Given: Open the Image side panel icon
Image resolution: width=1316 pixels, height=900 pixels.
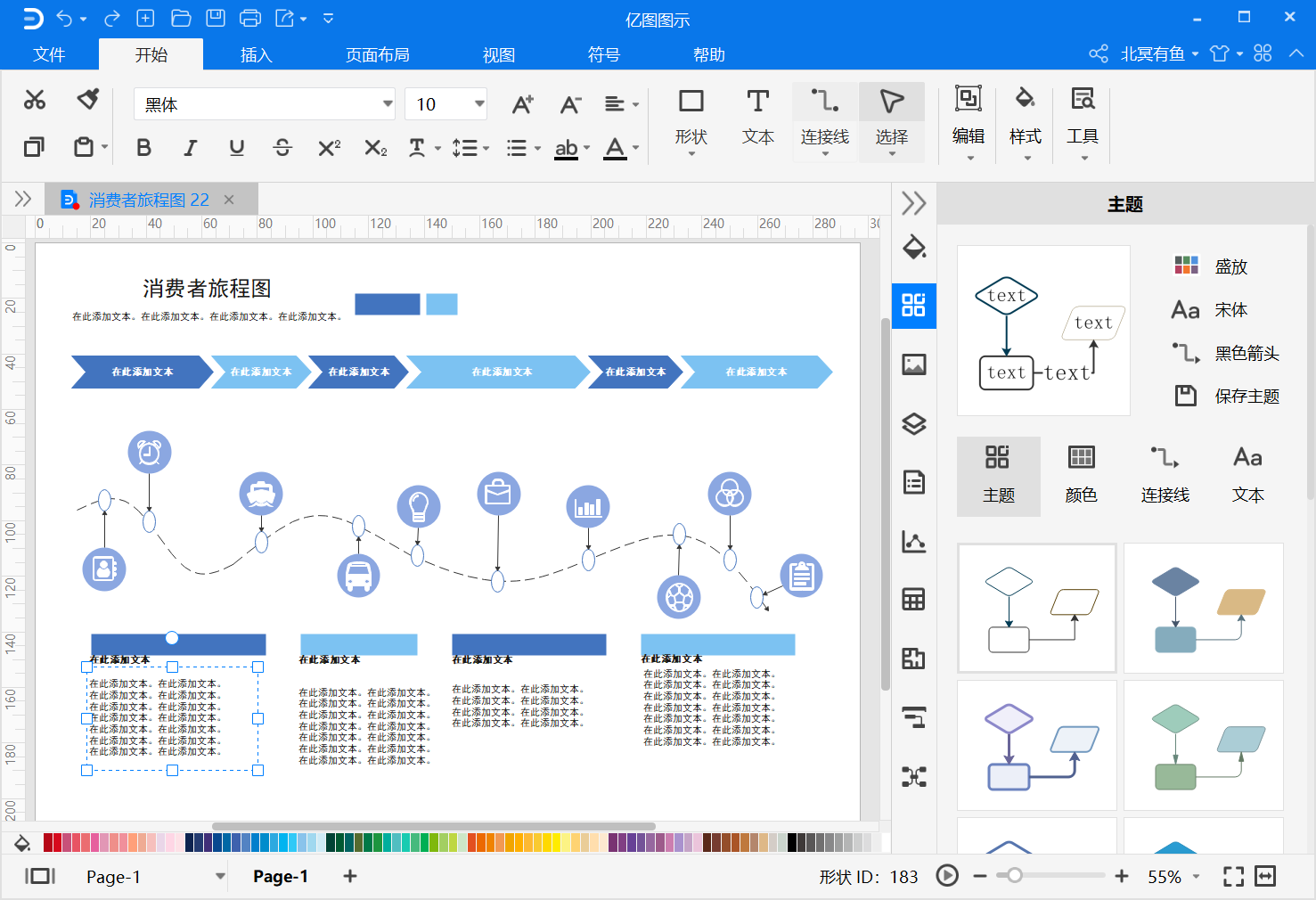Looking at the screenshot, I should coord(914,364).
